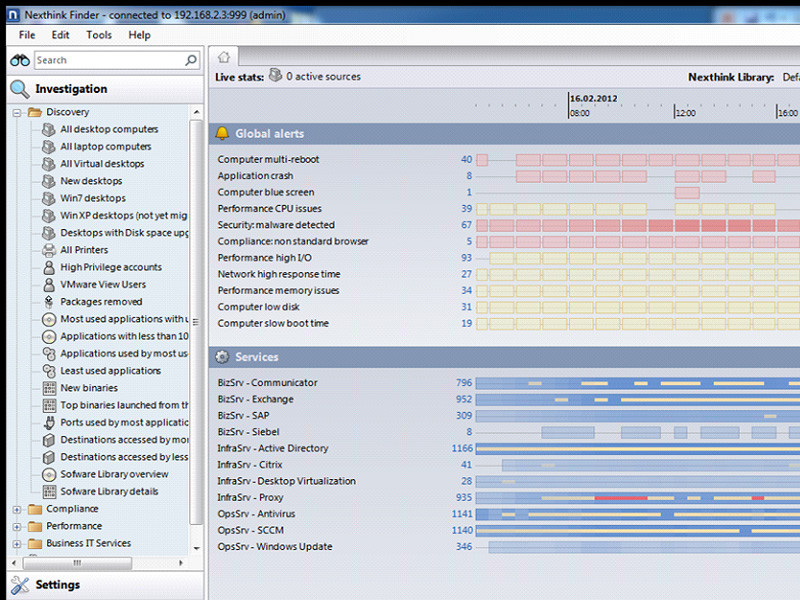Collapse the Discovery tree node

pos(17,113)
